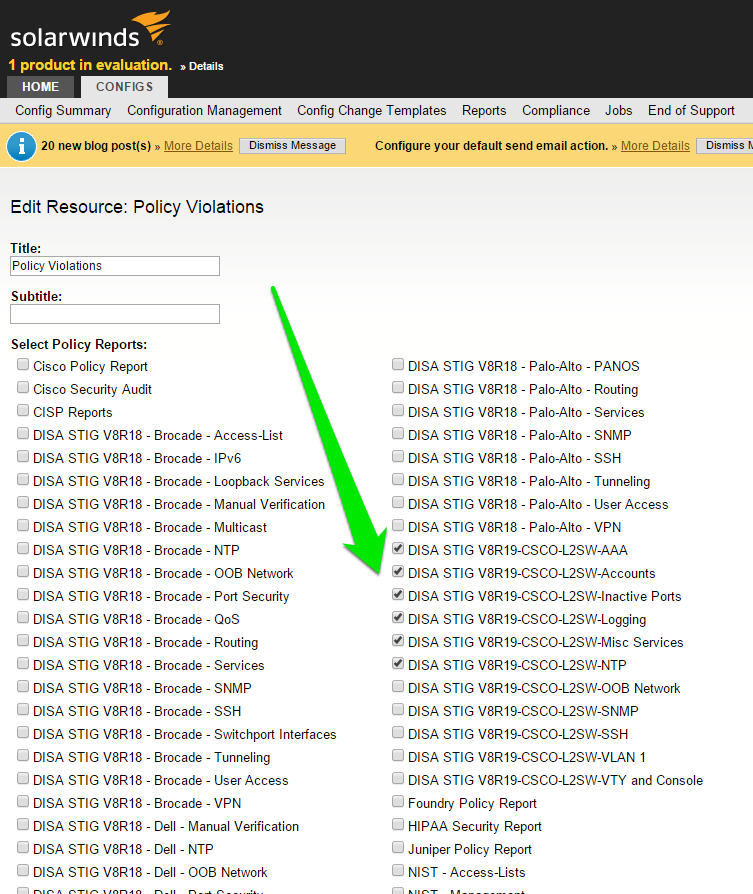This screenshot has height=894, width=753.
Task: Uncheck CSCO-L2SW-NTP report
Action: 398,664
